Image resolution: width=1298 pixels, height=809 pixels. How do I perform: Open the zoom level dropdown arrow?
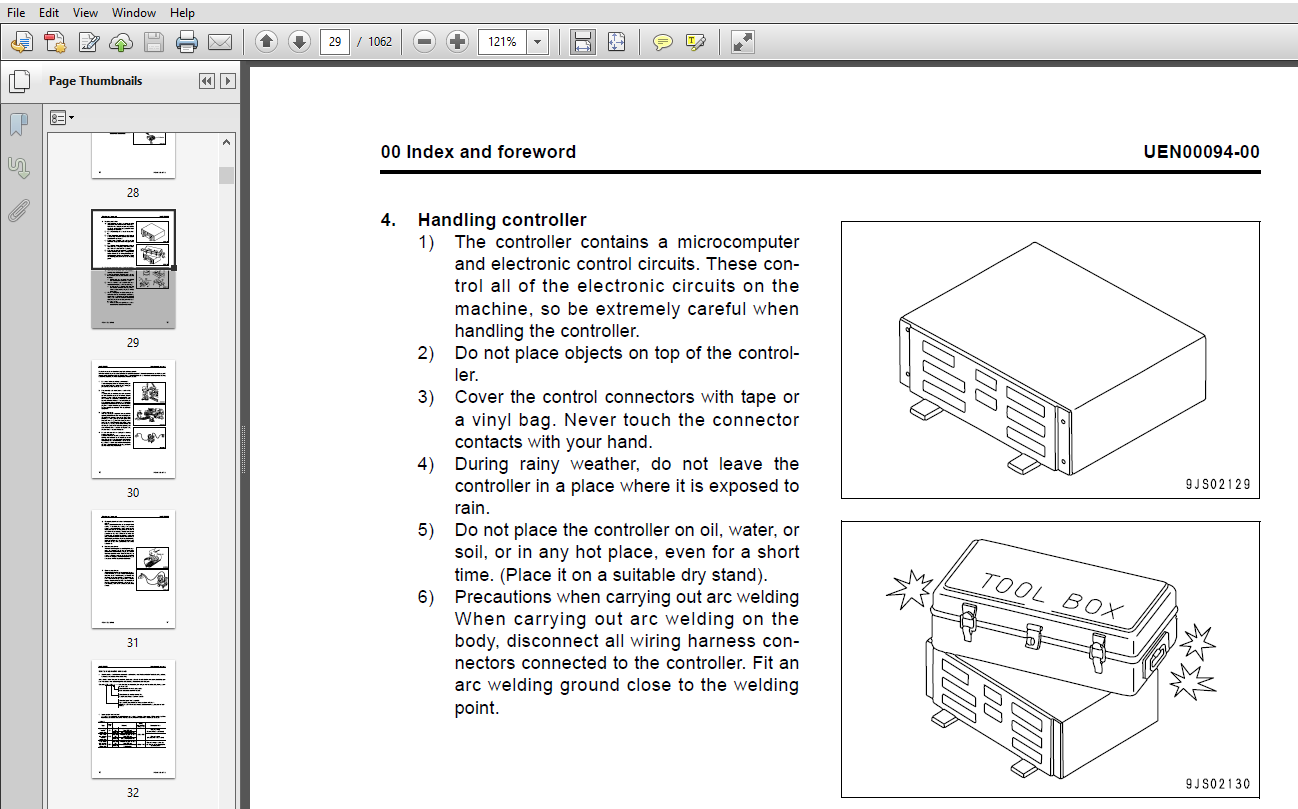[538, 42]
